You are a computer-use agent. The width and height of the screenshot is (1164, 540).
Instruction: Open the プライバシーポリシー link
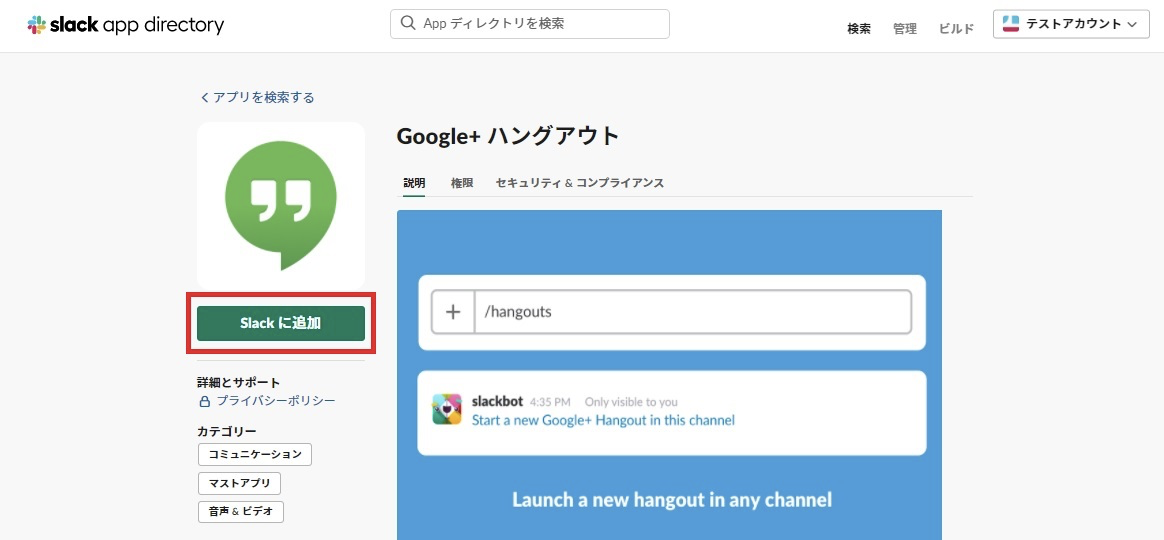pos(275,400)
